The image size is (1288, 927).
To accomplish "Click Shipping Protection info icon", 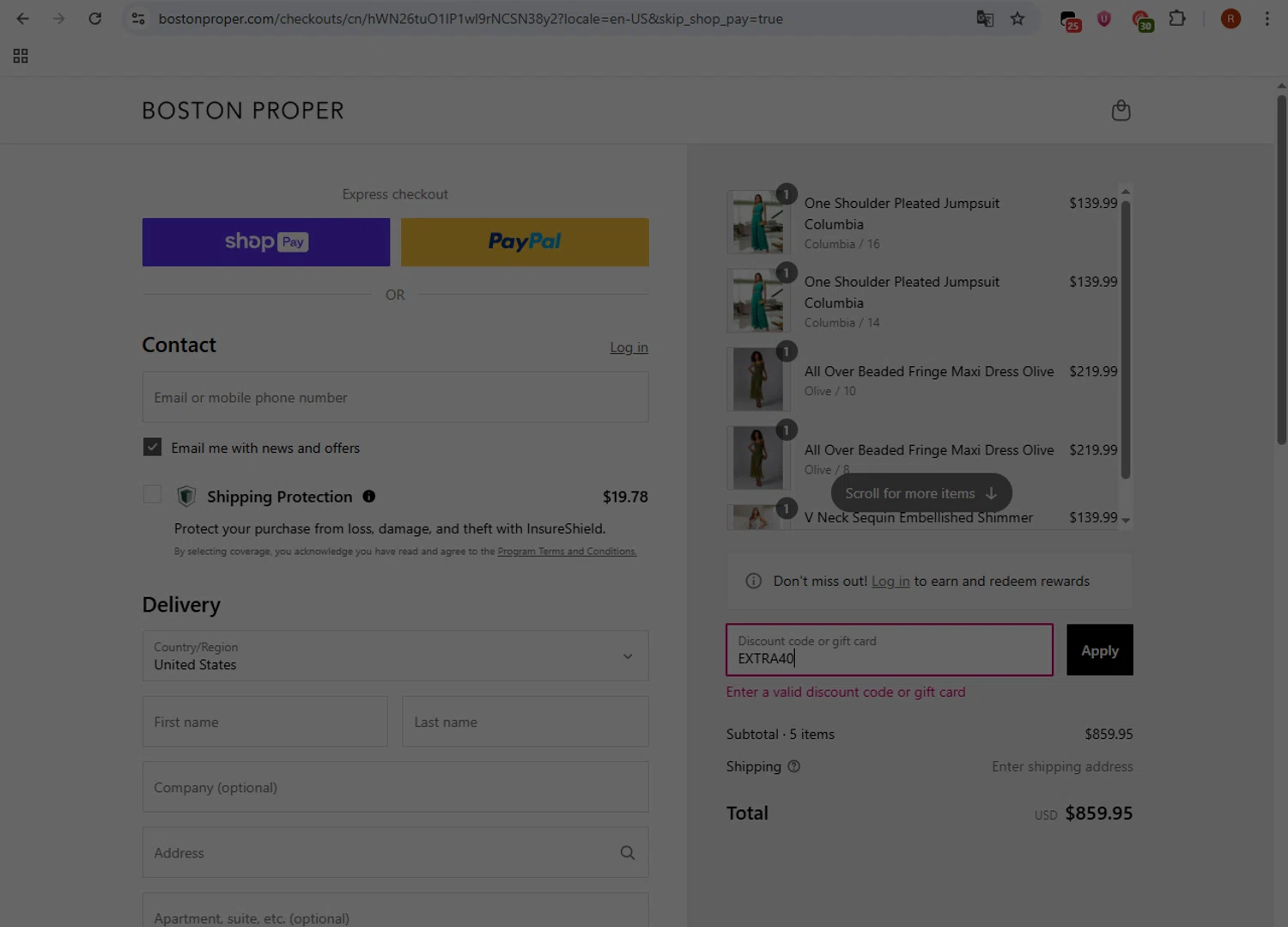I will [x=368, y=496].
